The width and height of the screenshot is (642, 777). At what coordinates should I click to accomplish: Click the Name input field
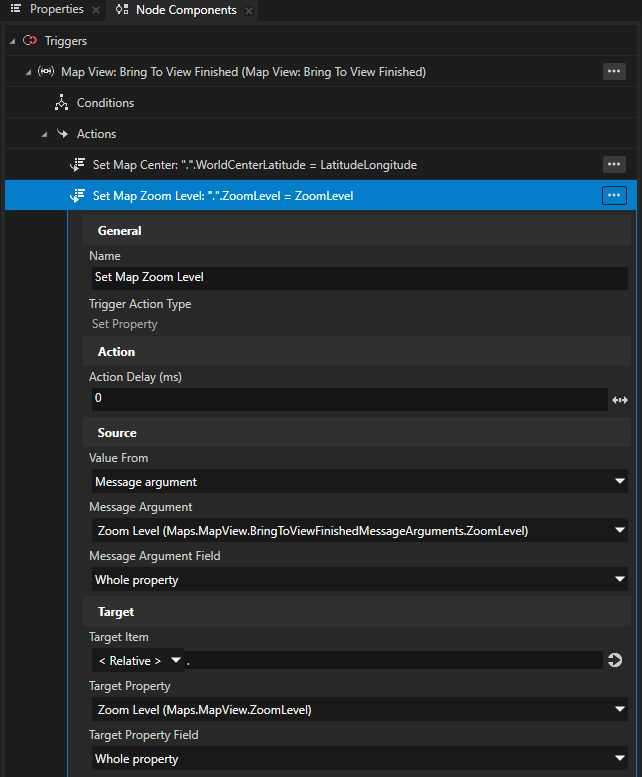click(x=359, y=277)
